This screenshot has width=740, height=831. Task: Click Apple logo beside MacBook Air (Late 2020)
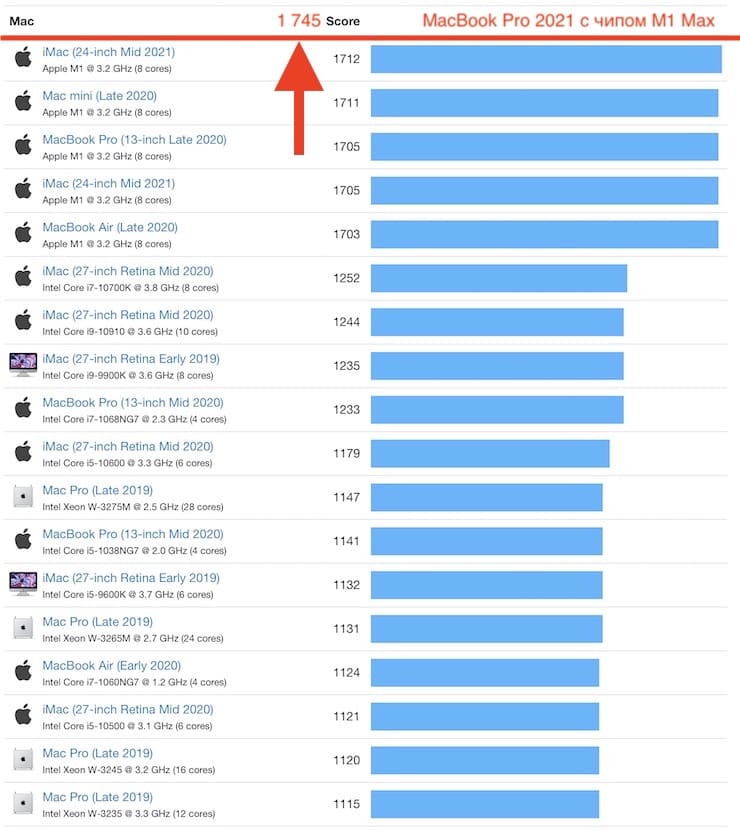[23, 232]
